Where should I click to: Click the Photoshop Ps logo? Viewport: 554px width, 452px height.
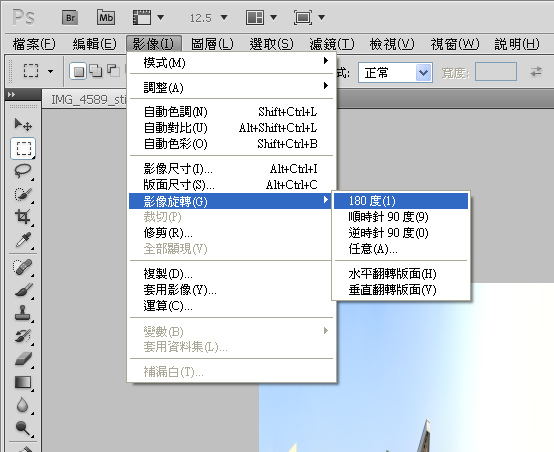(24, 17)
